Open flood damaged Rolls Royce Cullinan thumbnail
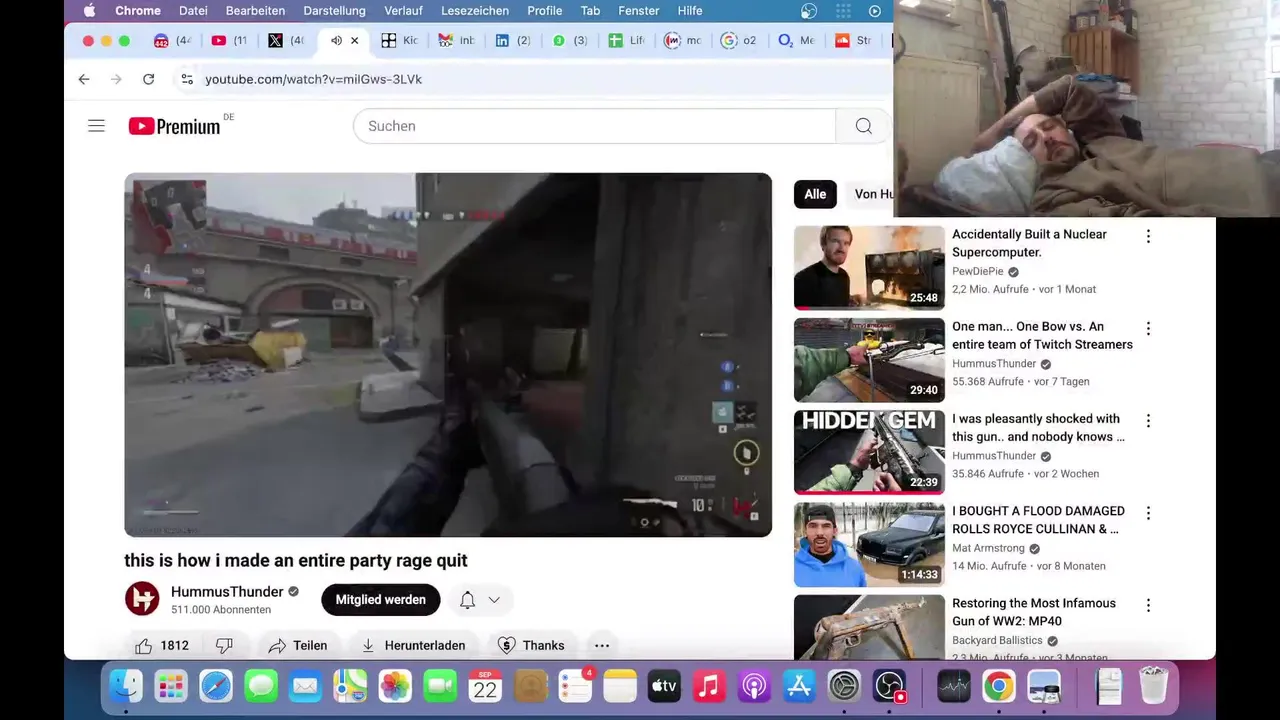Image resolution: width=1280 pixels, height=720 pixels. coord(869,545)
